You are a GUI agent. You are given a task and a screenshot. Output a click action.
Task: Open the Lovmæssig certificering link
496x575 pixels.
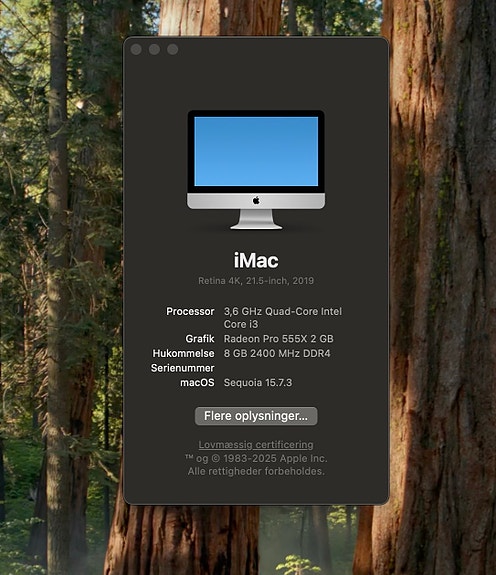(x=256, y=444)
